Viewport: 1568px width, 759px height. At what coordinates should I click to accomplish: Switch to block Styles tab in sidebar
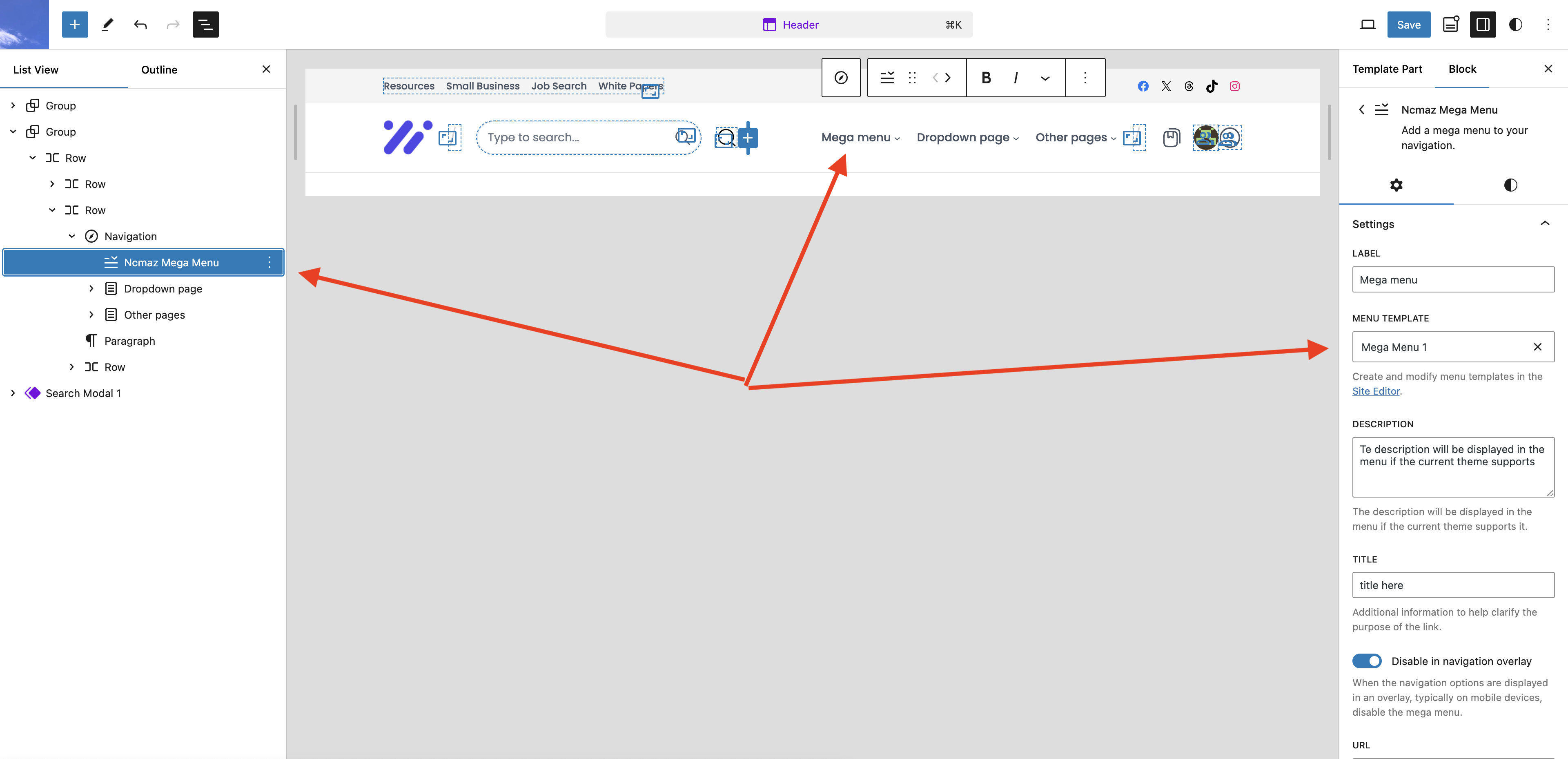coord(1510,185)
